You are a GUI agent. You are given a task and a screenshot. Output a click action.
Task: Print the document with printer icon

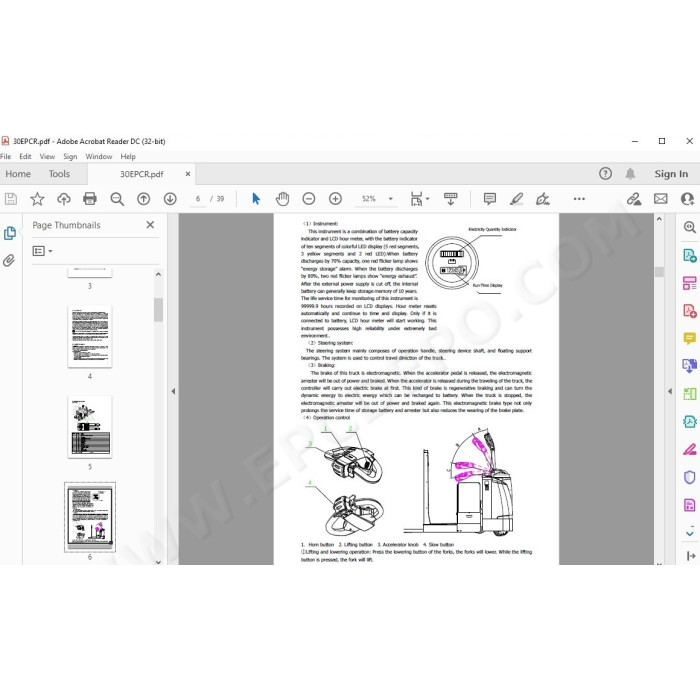point(90,199)
